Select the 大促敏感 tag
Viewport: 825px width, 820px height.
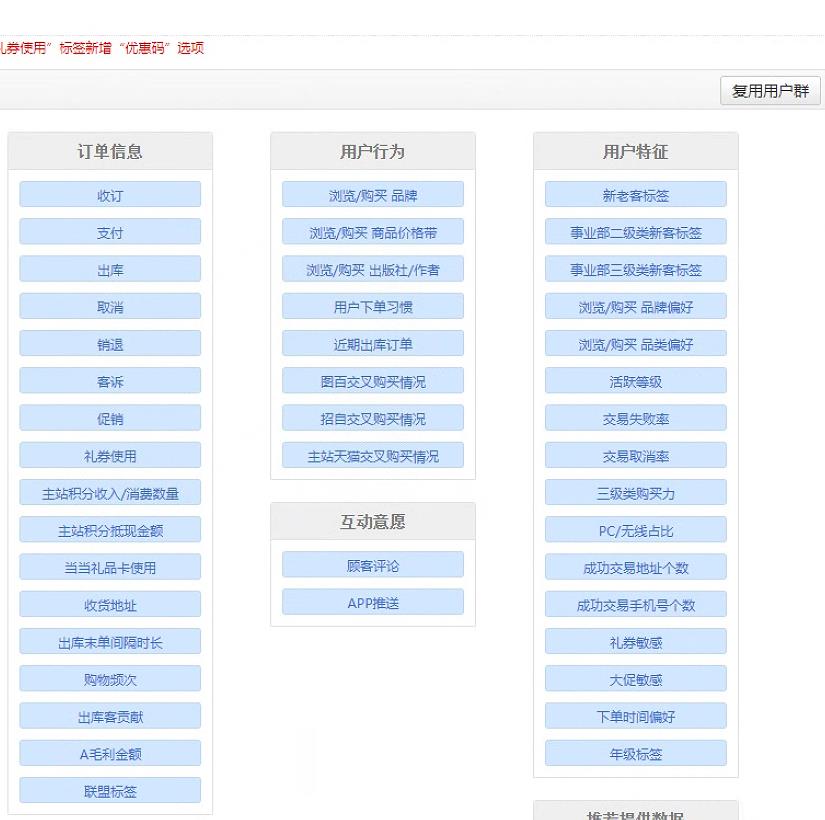(x=635, y=678)
